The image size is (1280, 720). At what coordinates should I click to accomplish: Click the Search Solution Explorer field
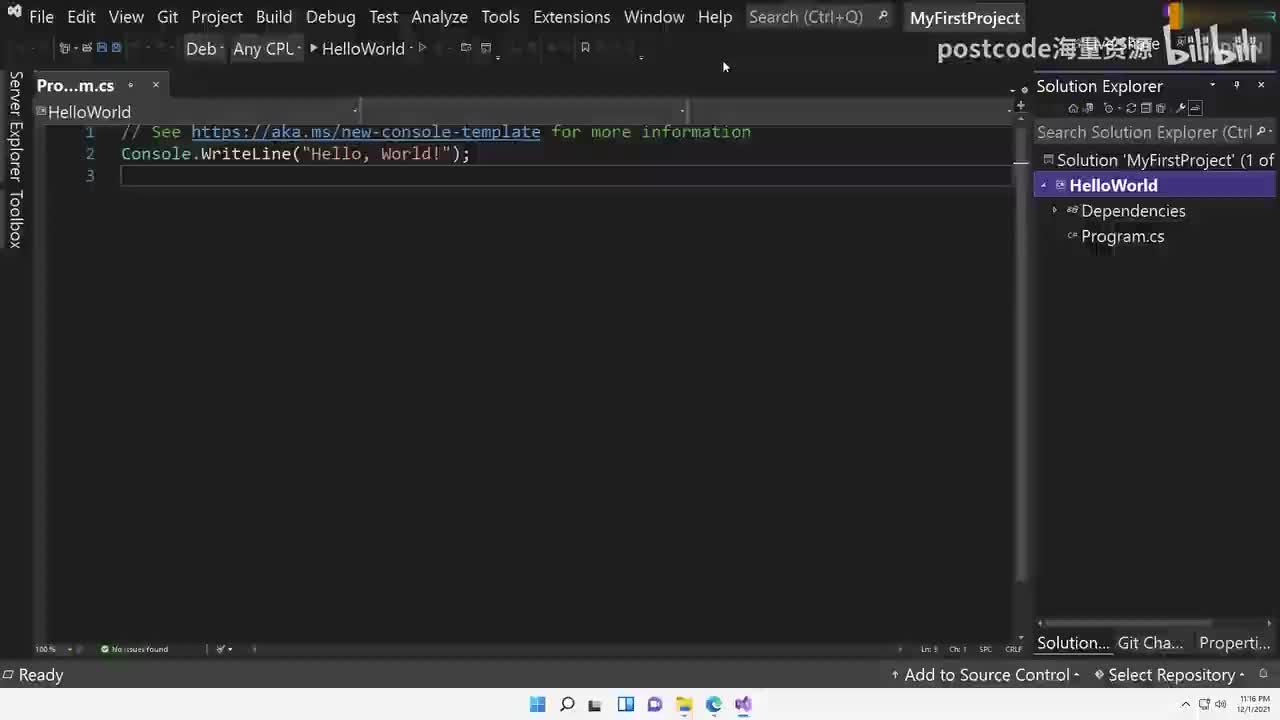[1144, 132]
